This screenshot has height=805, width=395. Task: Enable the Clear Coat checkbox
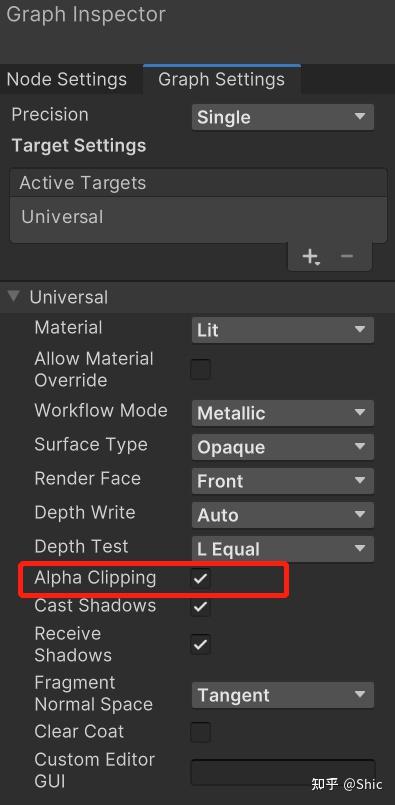pyautogui.click(x=200, y=732)
